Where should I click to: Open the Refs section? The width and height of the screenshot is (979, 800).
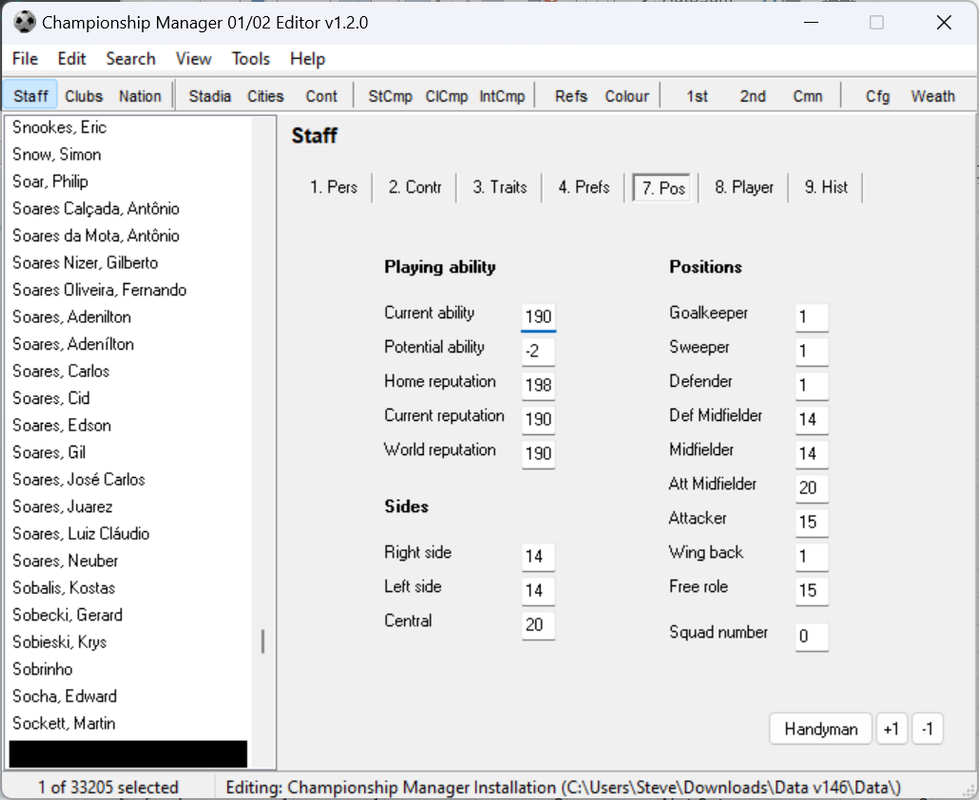[571, 96]
